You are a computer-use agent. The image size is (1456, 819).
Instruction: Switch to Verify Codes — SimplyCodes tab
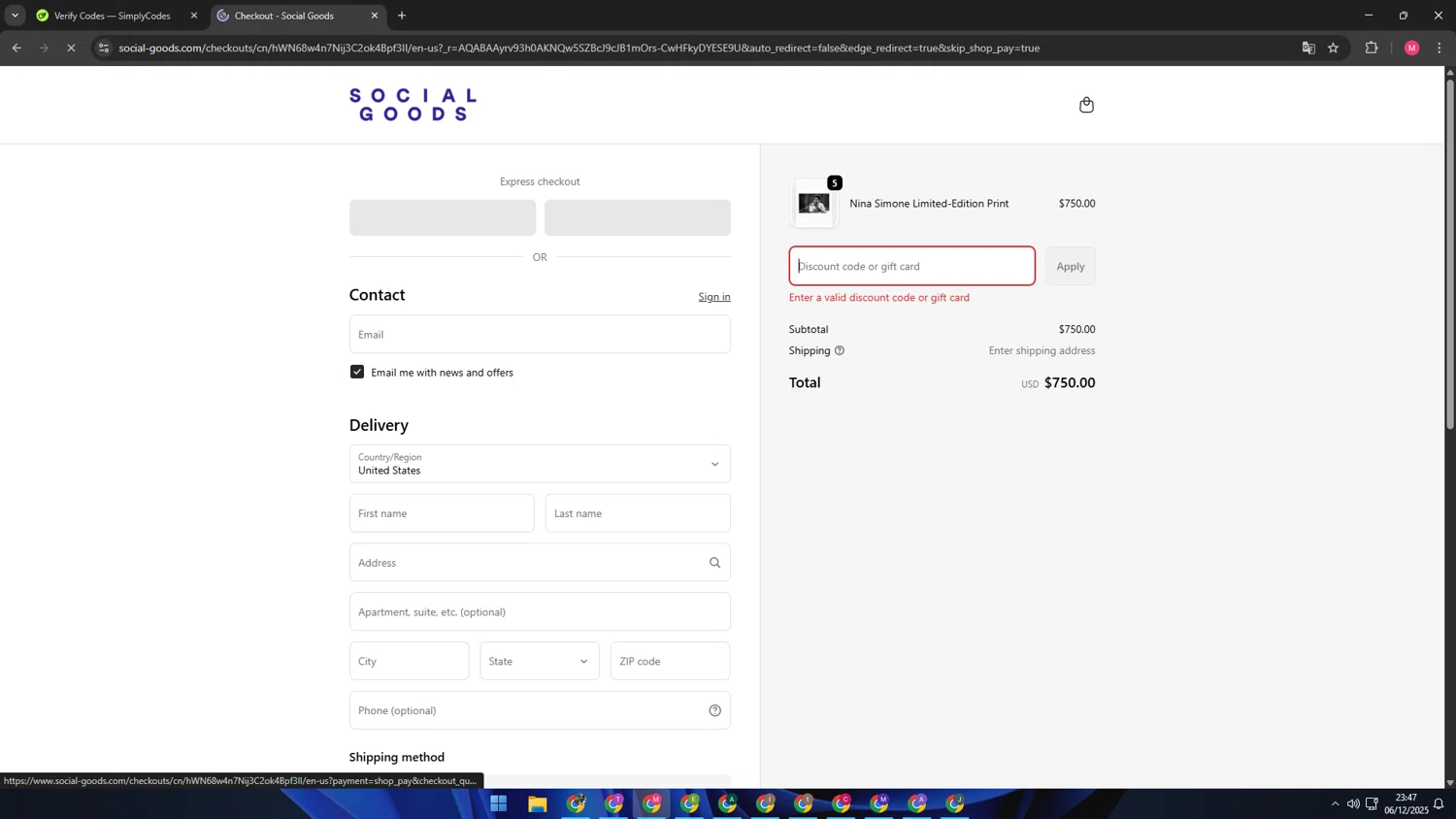tap(111, 16)
